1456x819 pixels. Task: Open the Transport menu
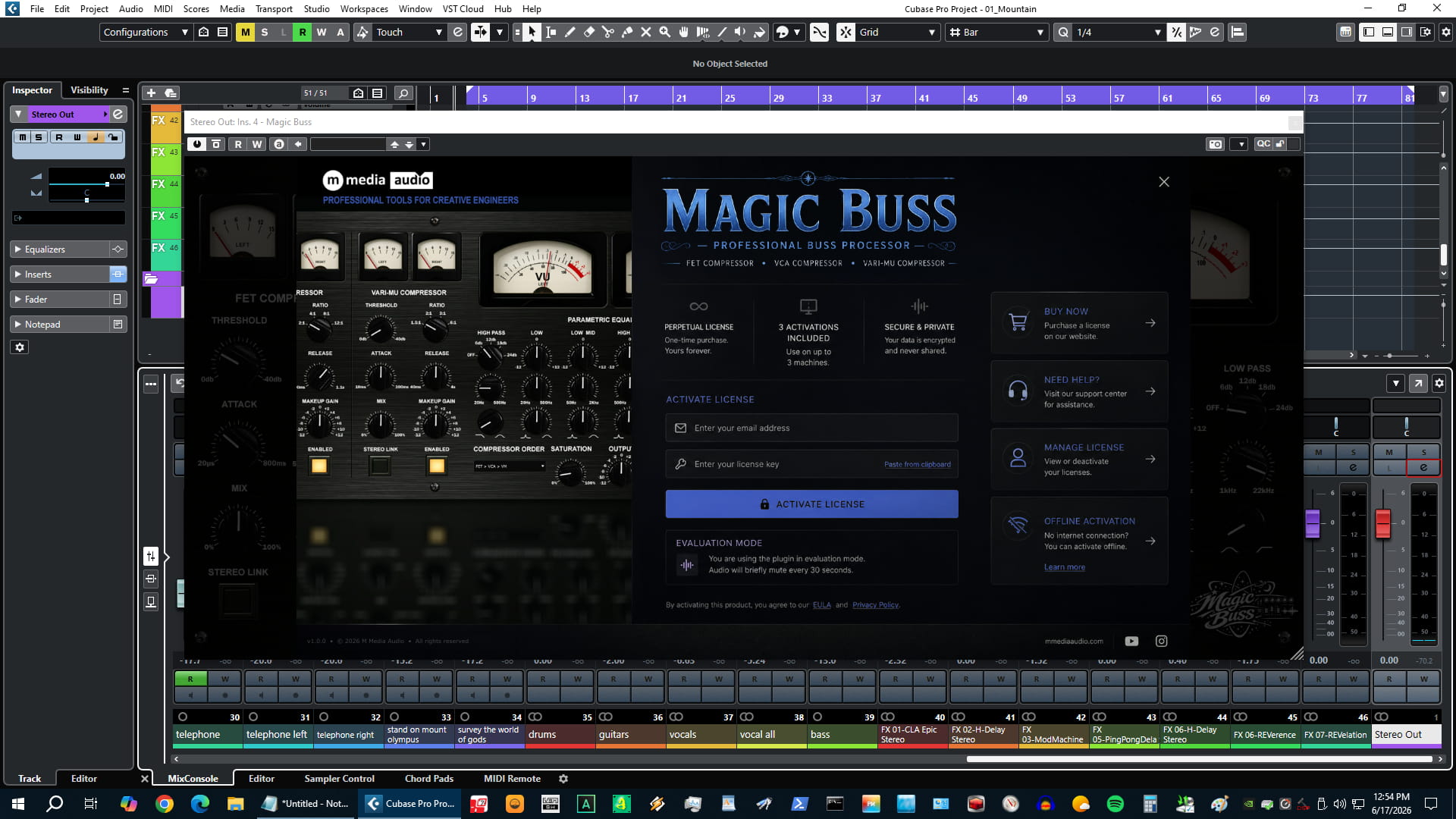click(x=274, y=9)
